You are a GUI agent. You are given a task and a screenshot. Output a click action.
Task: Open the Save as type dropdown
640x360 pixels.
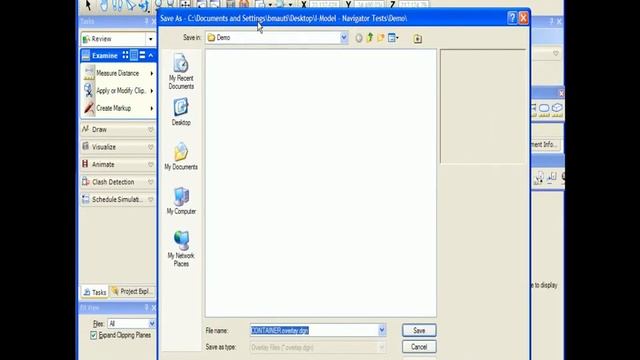[x=382, y=347]
